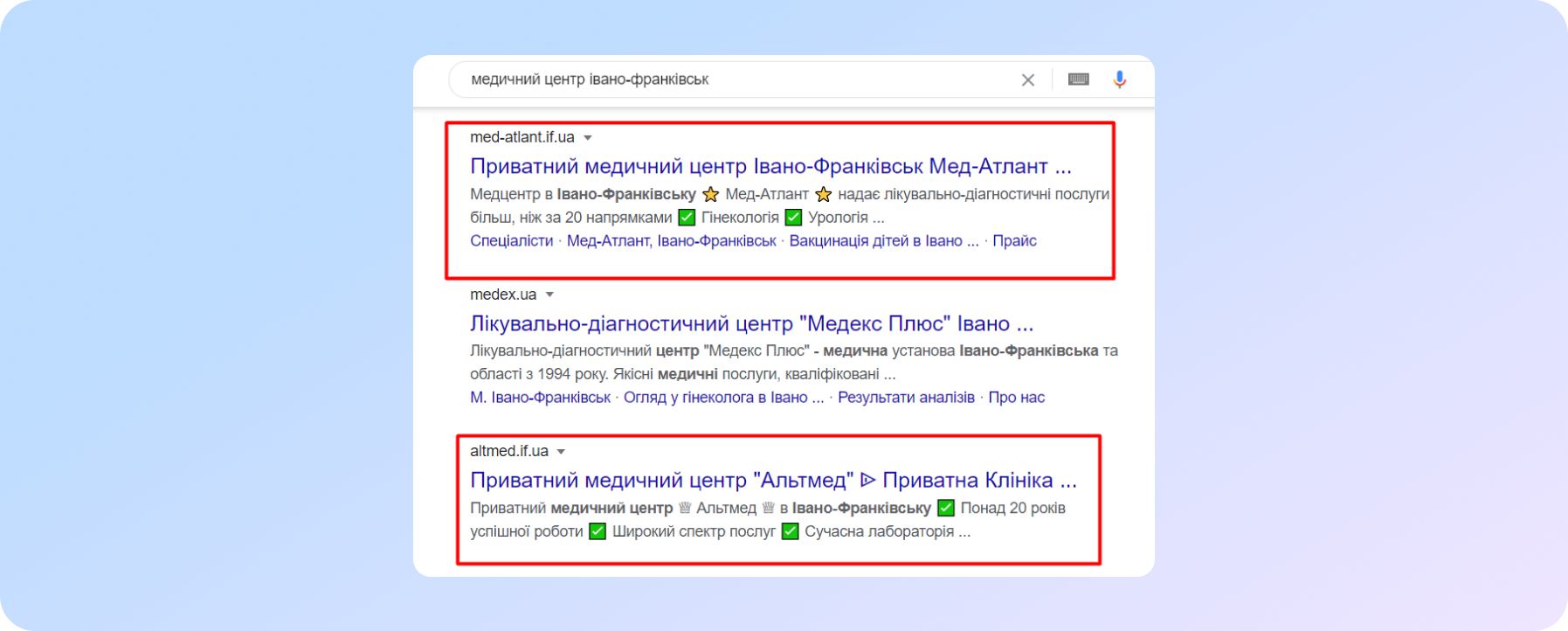Open the 'М. Івано-Франківськ' sitelink
This screenshot has height=631, width=1568.
(540, 398)
